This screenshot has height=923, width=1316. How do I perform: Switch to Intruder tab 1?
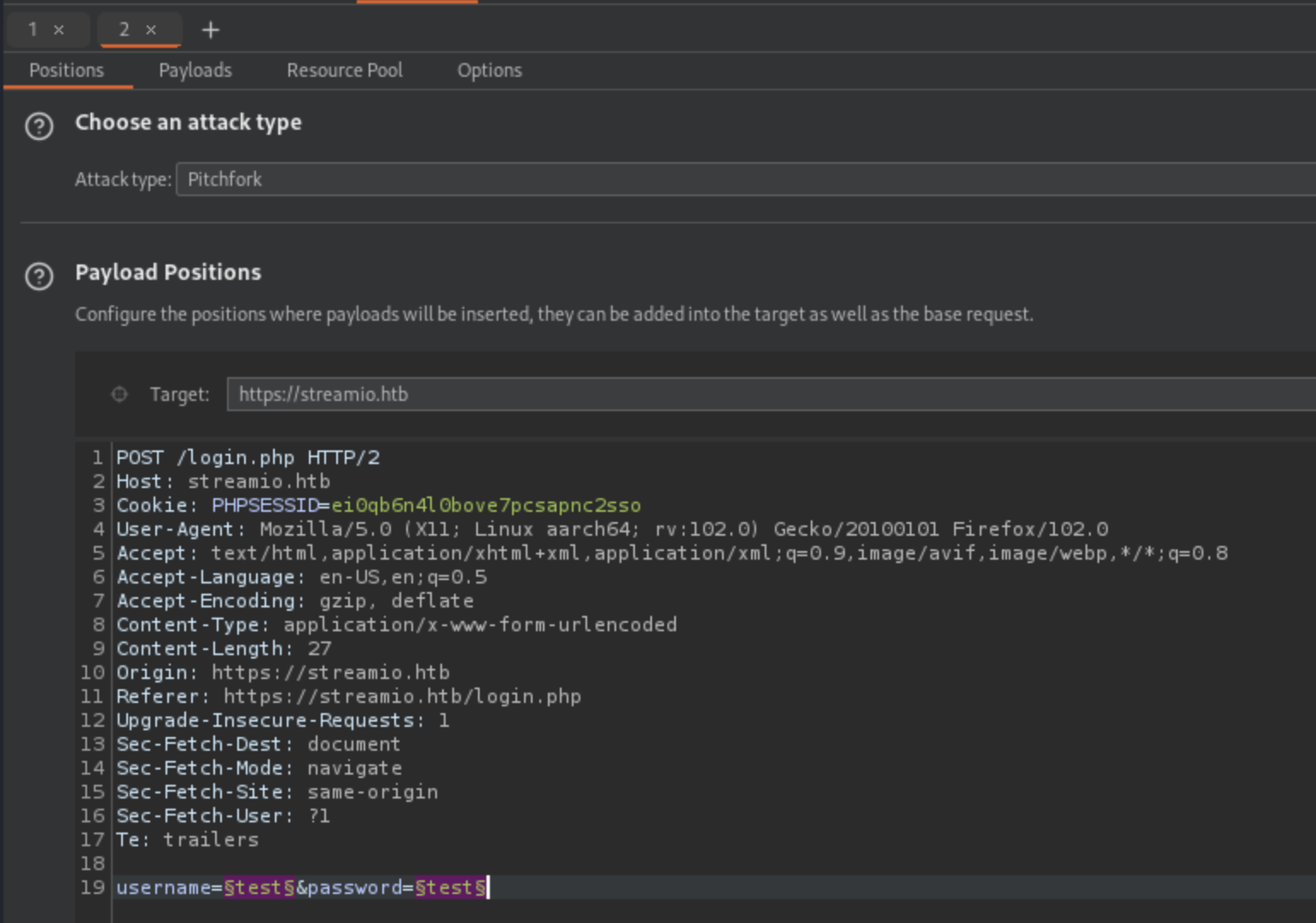click(x=32, y=30)
